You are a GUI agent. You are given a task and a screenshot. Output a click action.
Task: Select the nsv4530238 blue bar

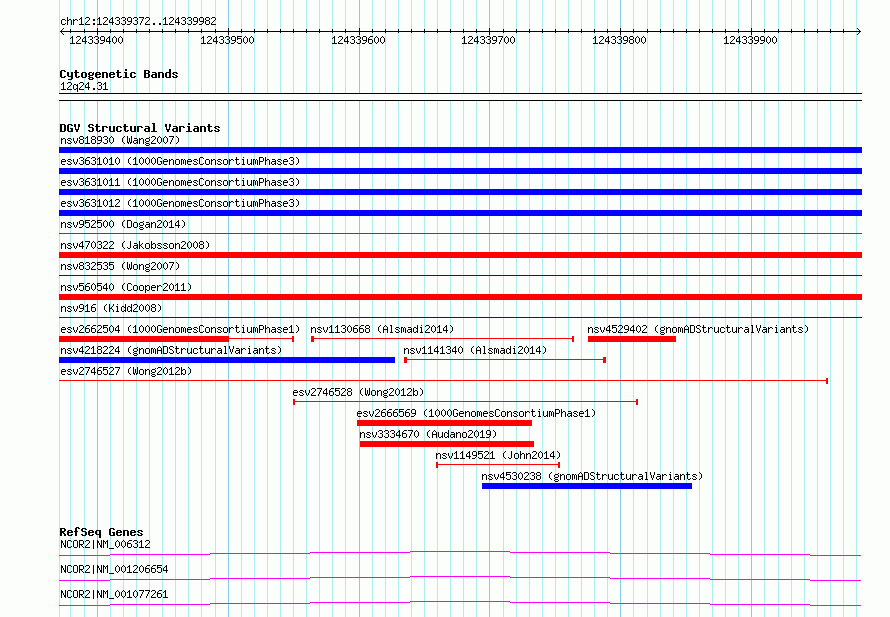click(x=587, y=486)
